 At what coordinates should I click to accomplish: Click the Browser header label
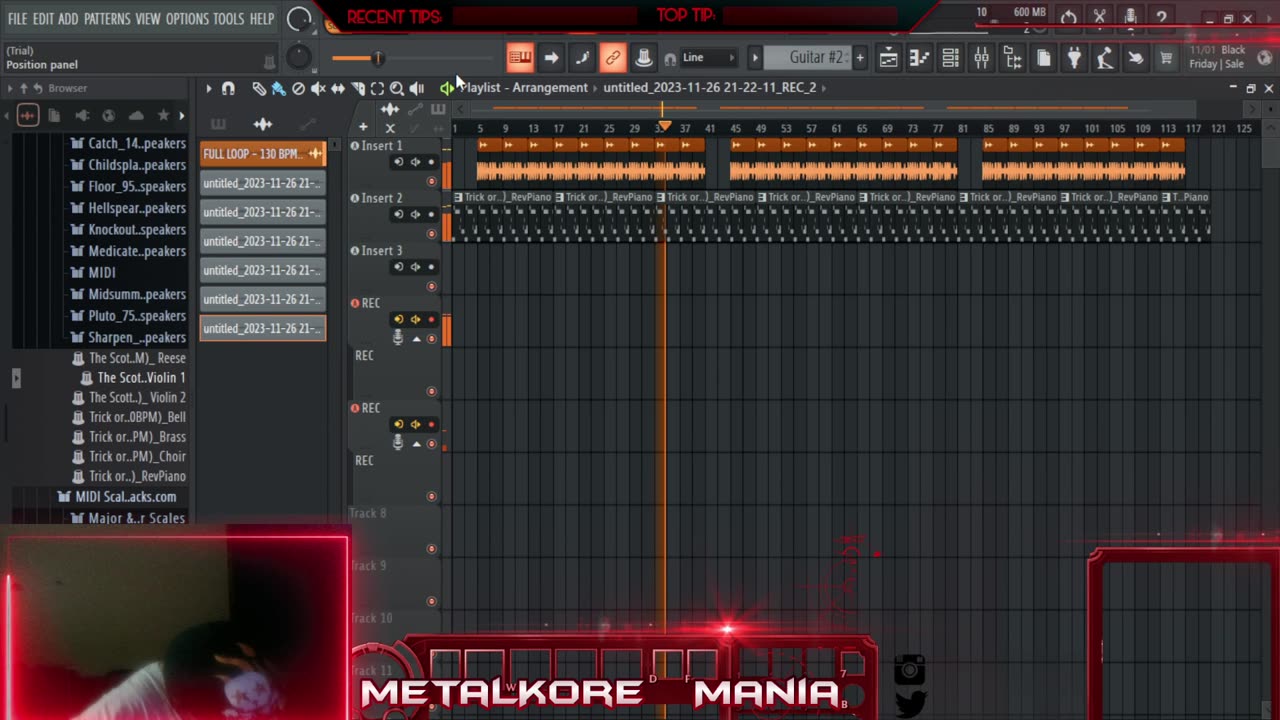click(68, 88)
